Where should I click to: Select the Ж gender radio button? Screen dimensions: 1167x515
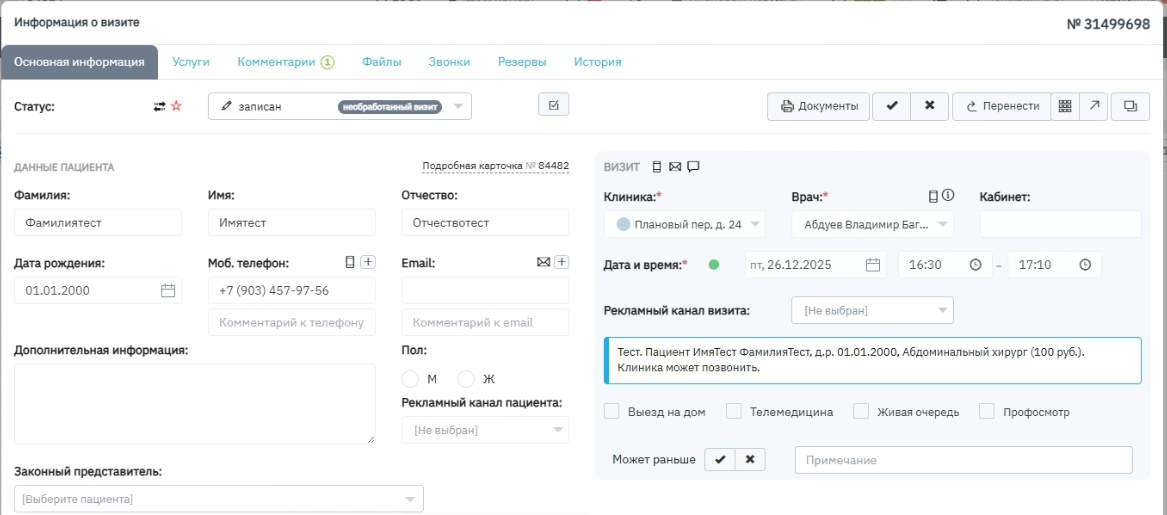point(465,379)
